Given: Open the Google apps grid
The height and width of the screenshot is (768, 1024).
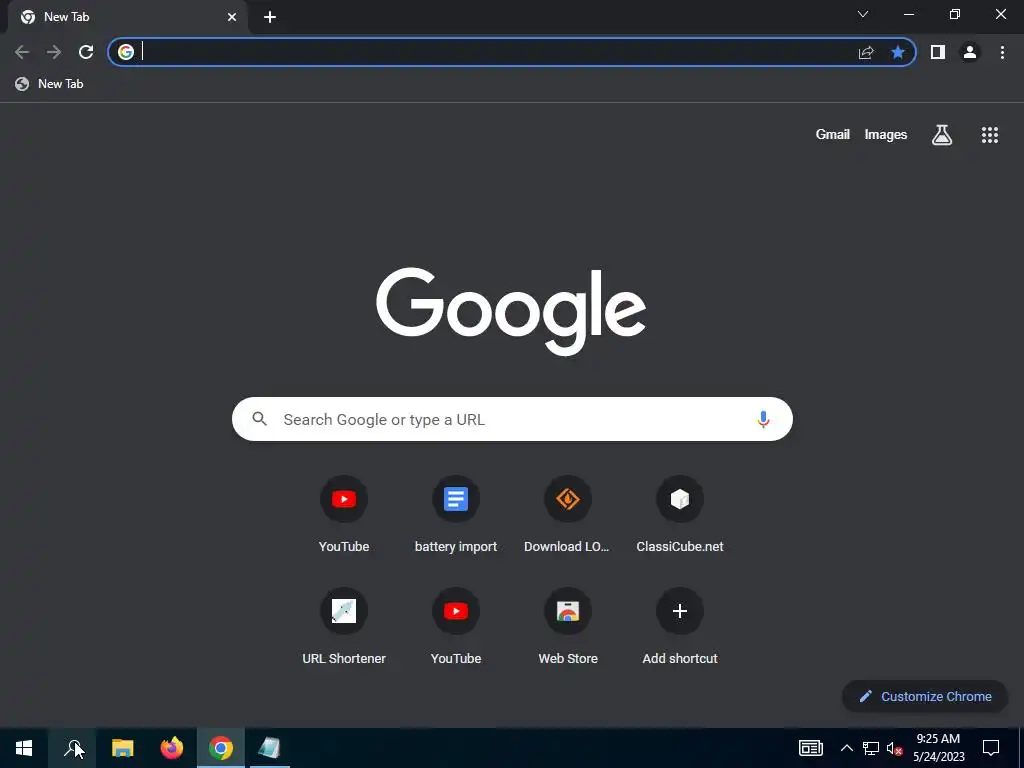Looking at the screenshot, I should coord(990,135).
